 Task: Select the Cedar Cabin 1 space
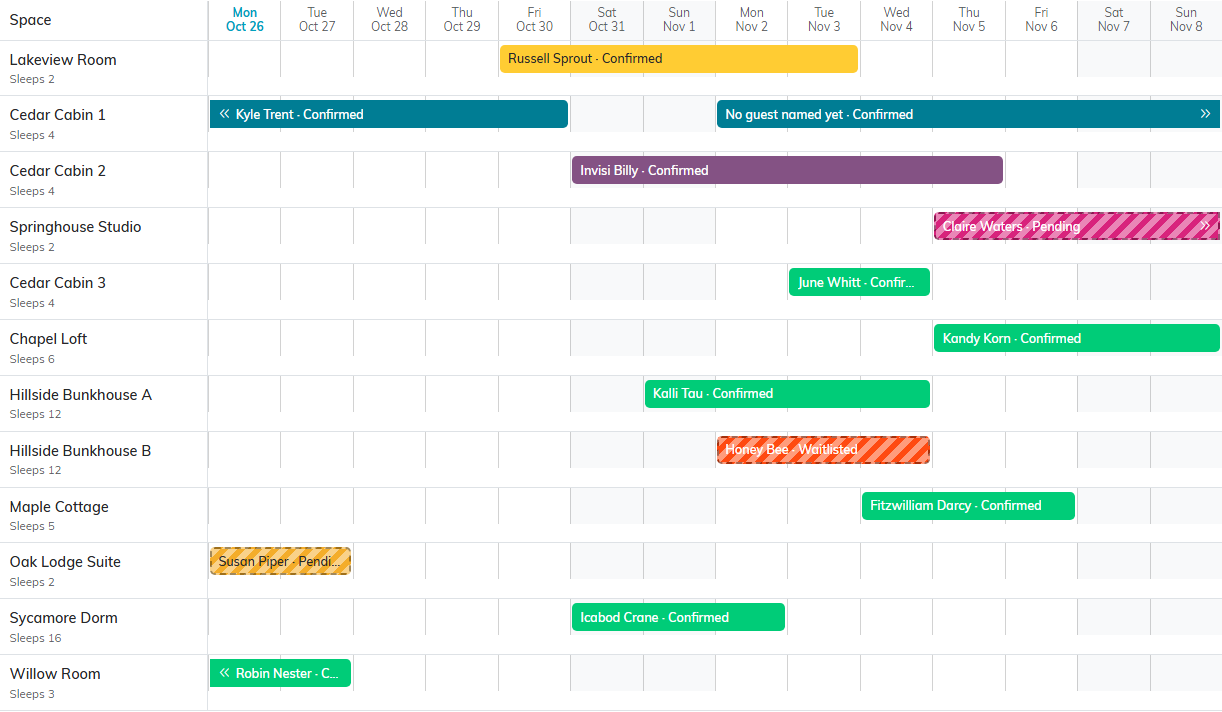click(x=58, y=115)
